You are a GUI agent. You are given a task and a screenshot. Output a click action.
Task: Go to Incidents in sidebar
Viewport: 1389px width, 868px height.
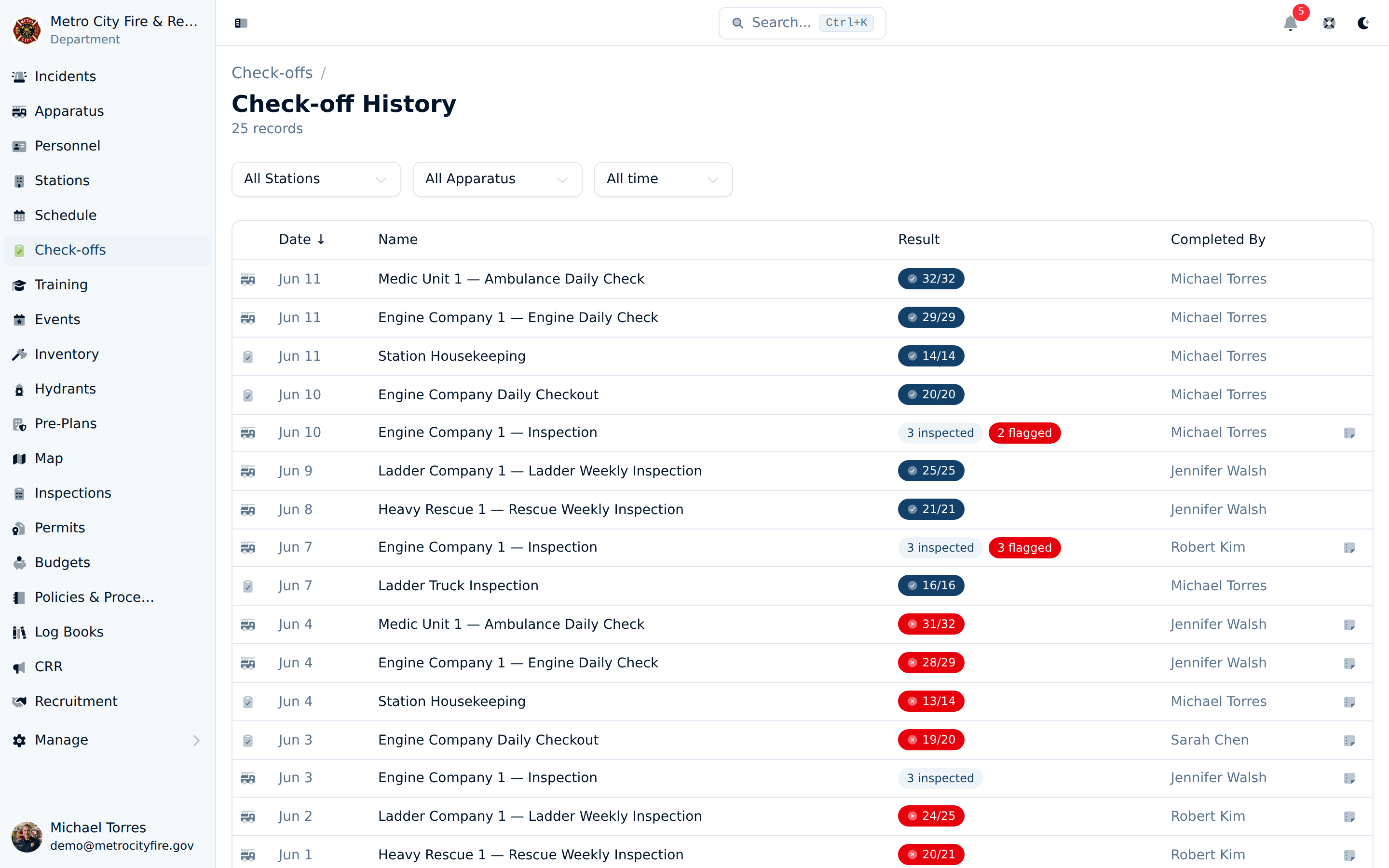(x=108, y=76)
